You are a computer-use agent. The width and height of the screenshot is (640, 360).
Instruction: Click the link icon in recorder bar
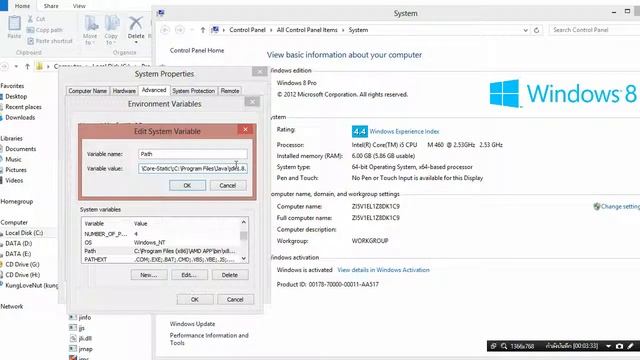click(x=493, y=346)
